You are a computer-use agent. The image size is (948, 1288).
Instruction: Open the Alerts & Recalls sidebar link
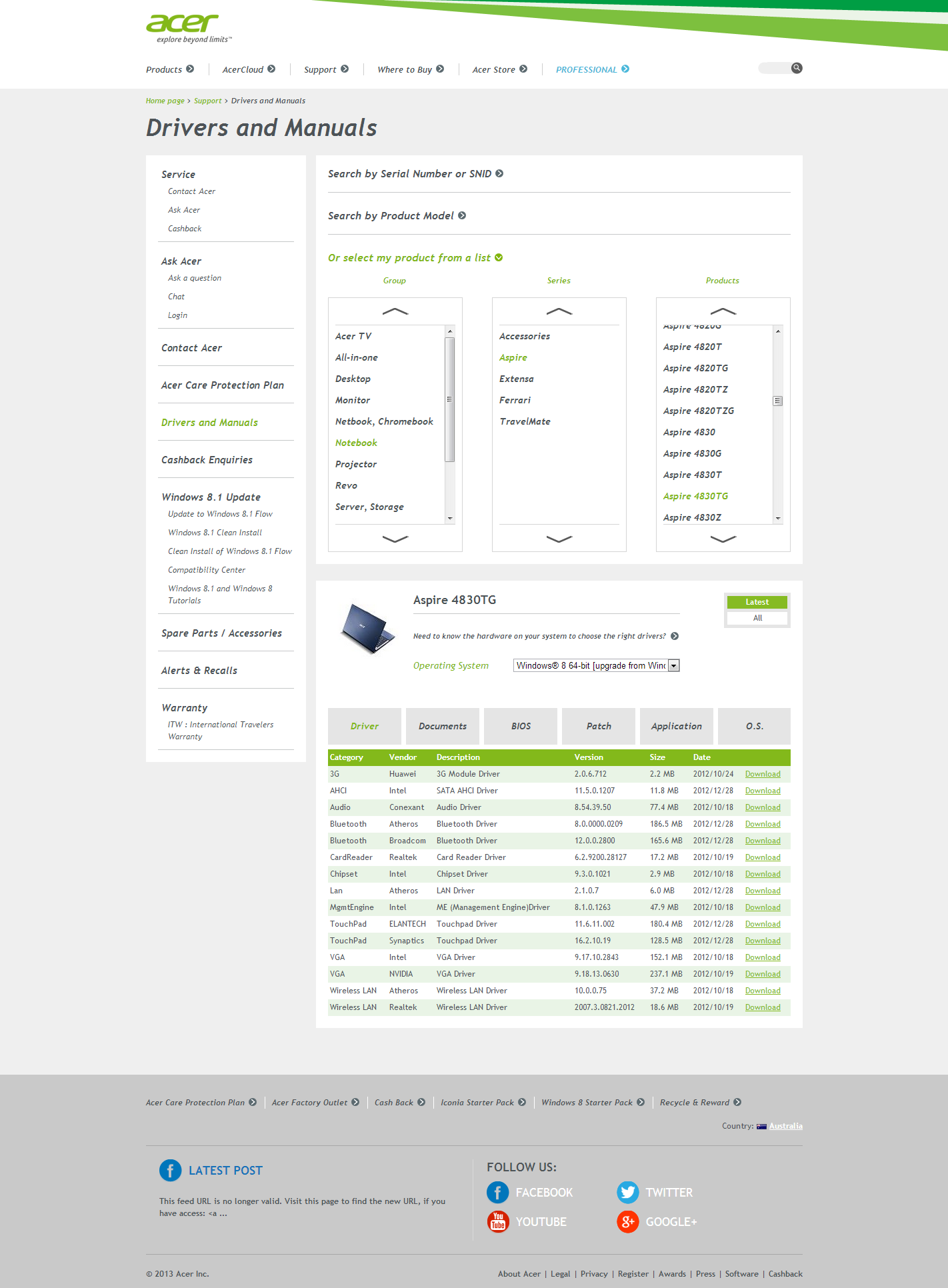199,671
